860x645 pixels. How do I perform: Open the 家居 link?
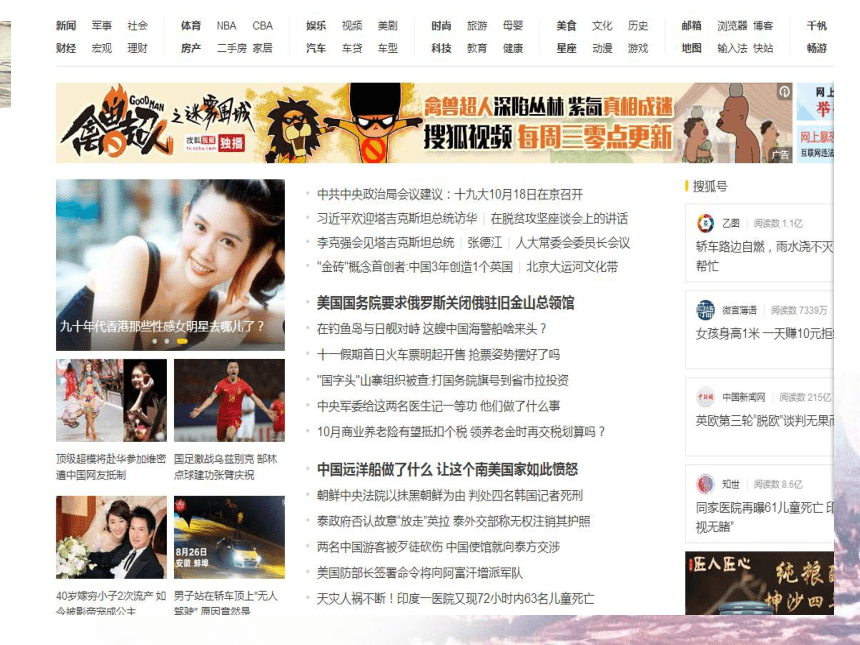click(262, 48)
